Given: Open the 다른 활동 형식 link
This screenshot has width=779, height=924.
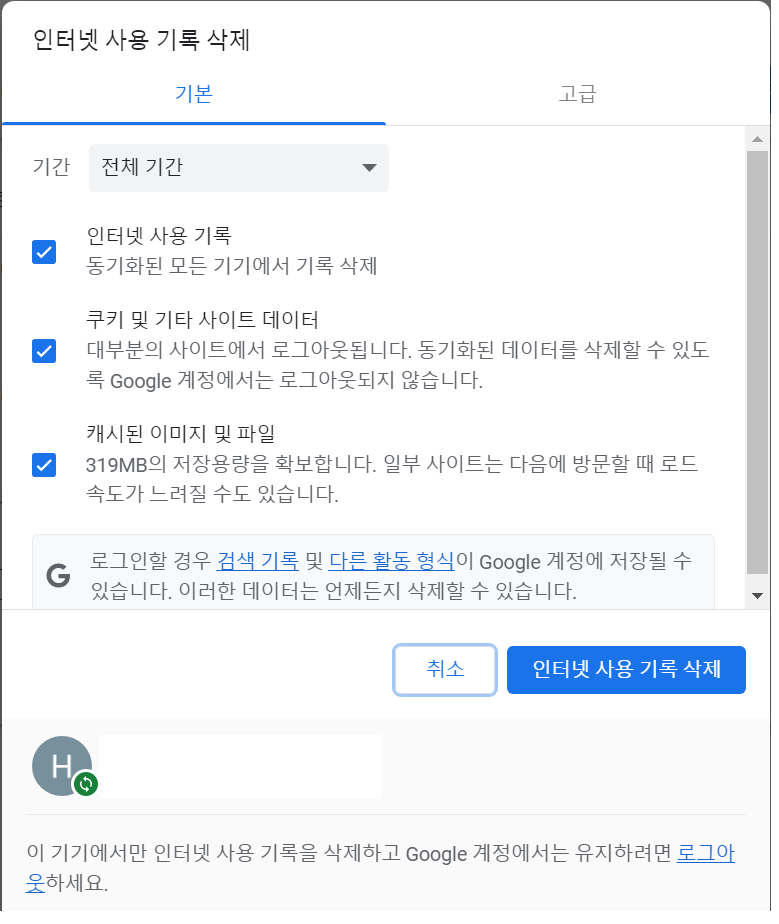Looking at the screenshot, I should coord(391,561).
